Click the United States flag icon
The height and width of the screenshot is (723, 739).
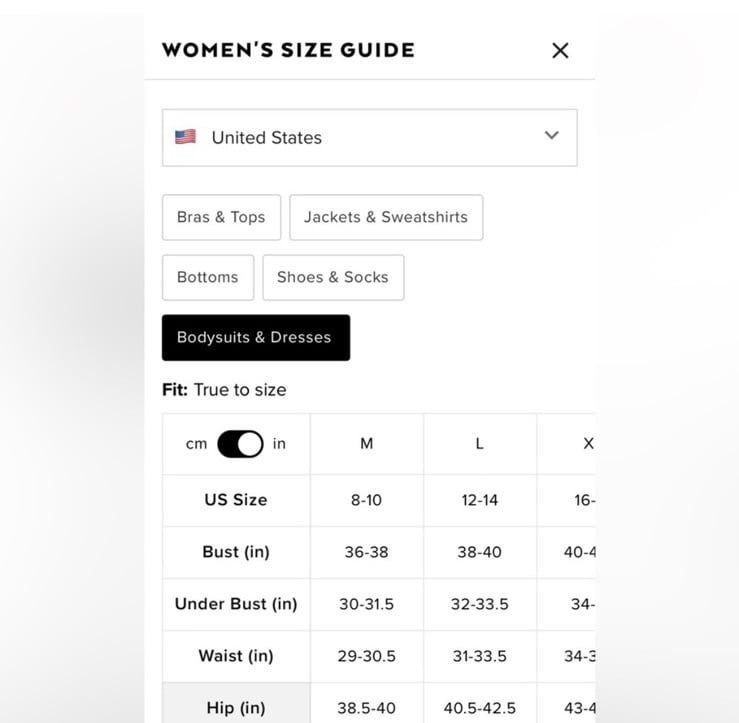(185, 137)
